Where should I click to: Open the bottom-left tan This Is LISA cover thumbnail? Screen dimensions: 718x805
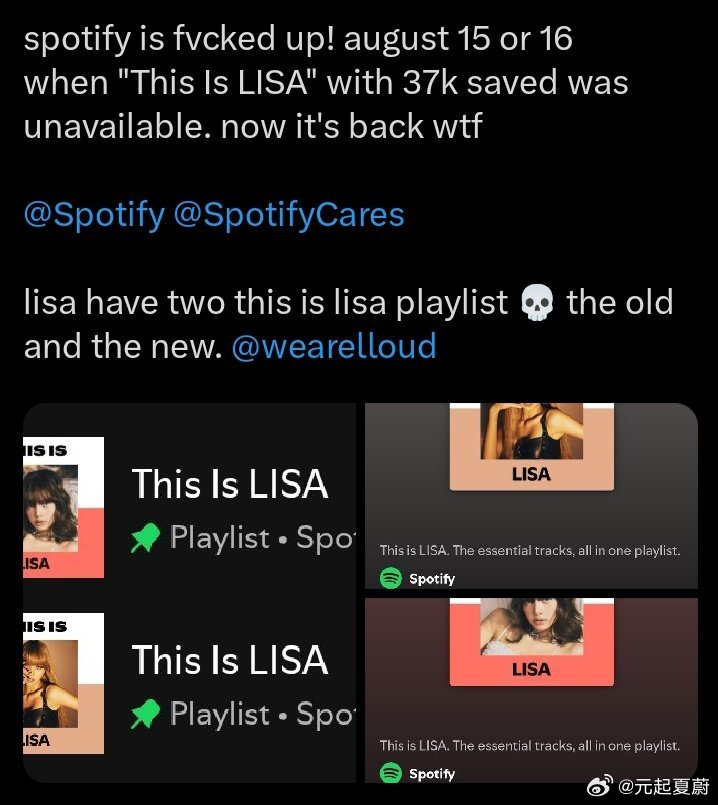64,685
